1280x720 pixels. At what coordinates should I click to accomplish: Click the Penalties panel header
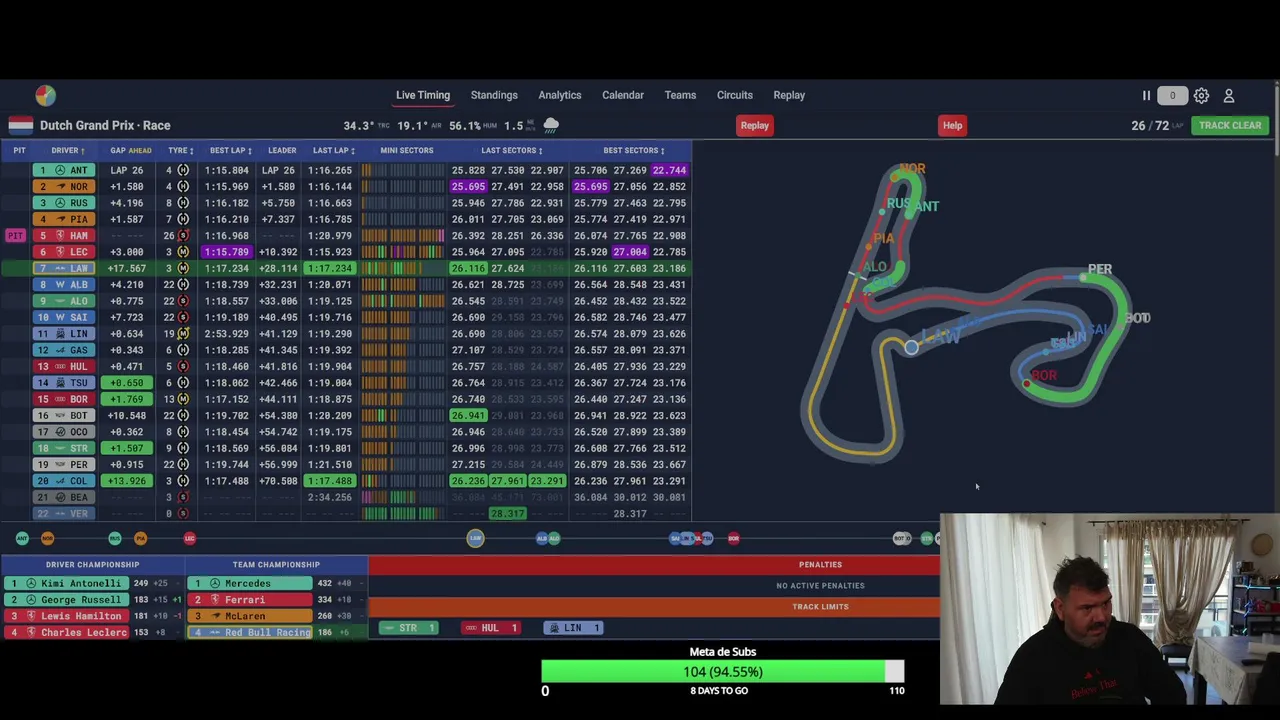820,565
